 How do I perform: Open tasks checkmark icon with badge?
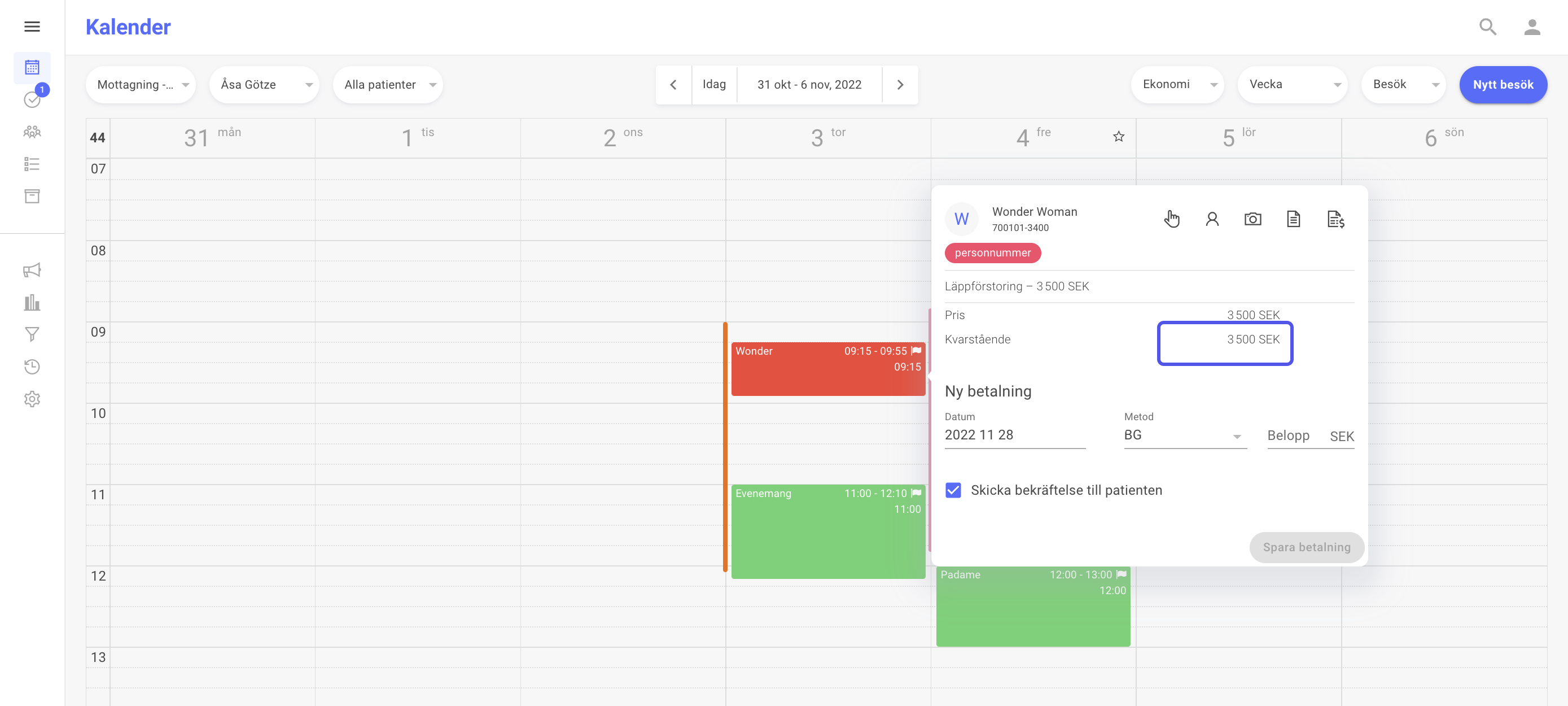point(32,99)
